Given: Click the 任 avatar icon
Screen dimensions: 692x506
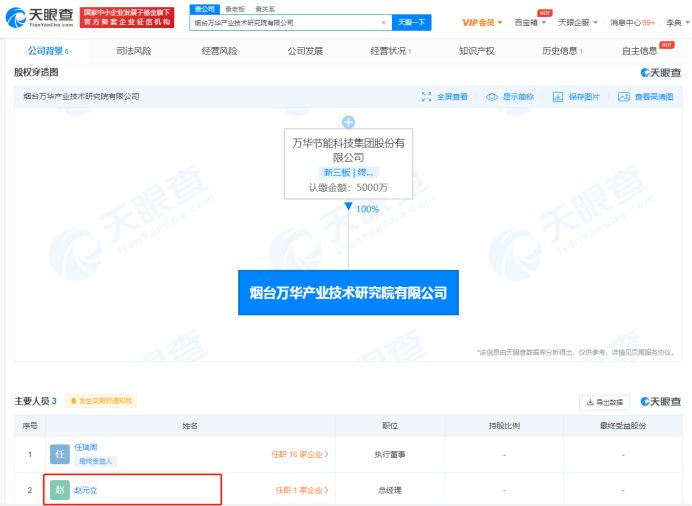Looking at the screenshot, I should click(x=60, y=454).
